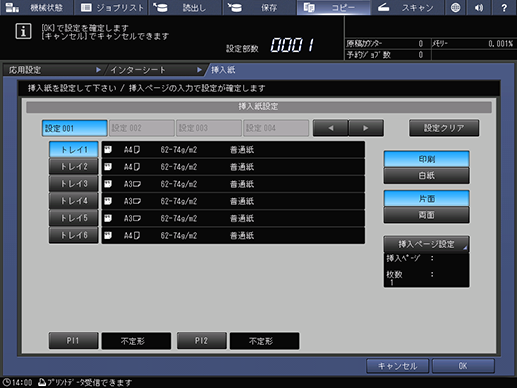The width and height of the screenshot is (517, 388).
Task: Select the 設定 001 tab
Action: point(75,128)
